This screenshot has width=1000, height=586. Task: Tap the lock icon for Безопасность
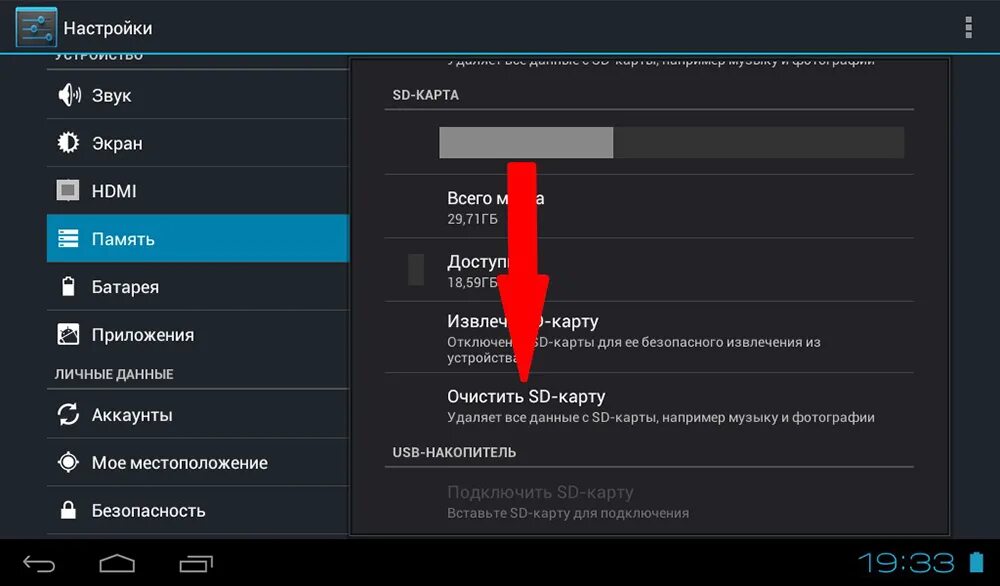click(x=68, y=509)
